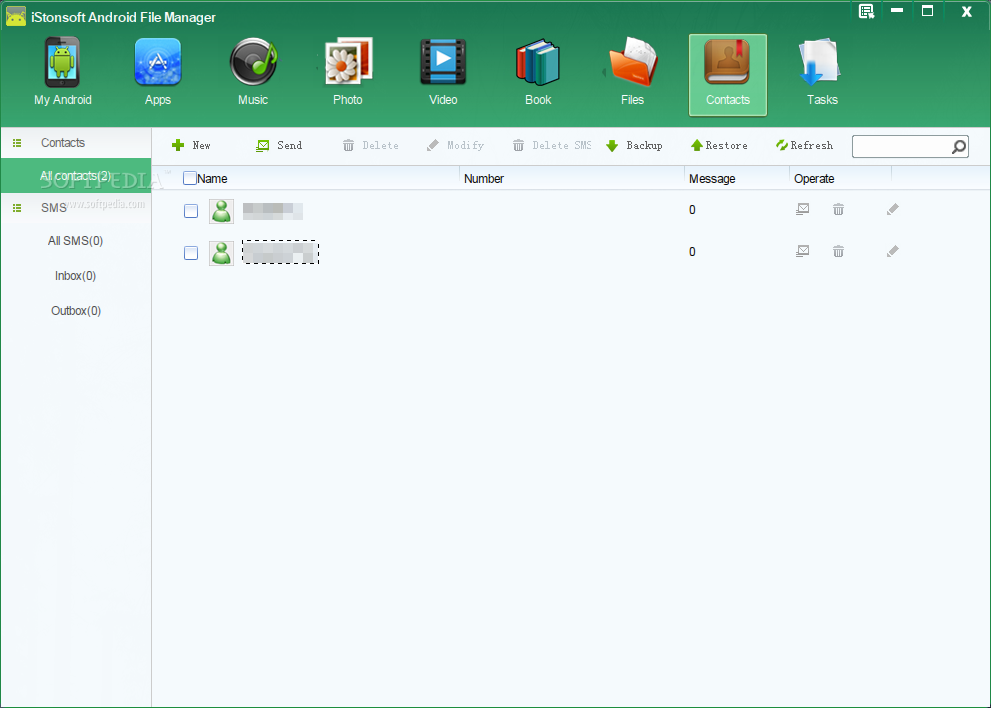Select the second contact's name cell

point(280,252)
